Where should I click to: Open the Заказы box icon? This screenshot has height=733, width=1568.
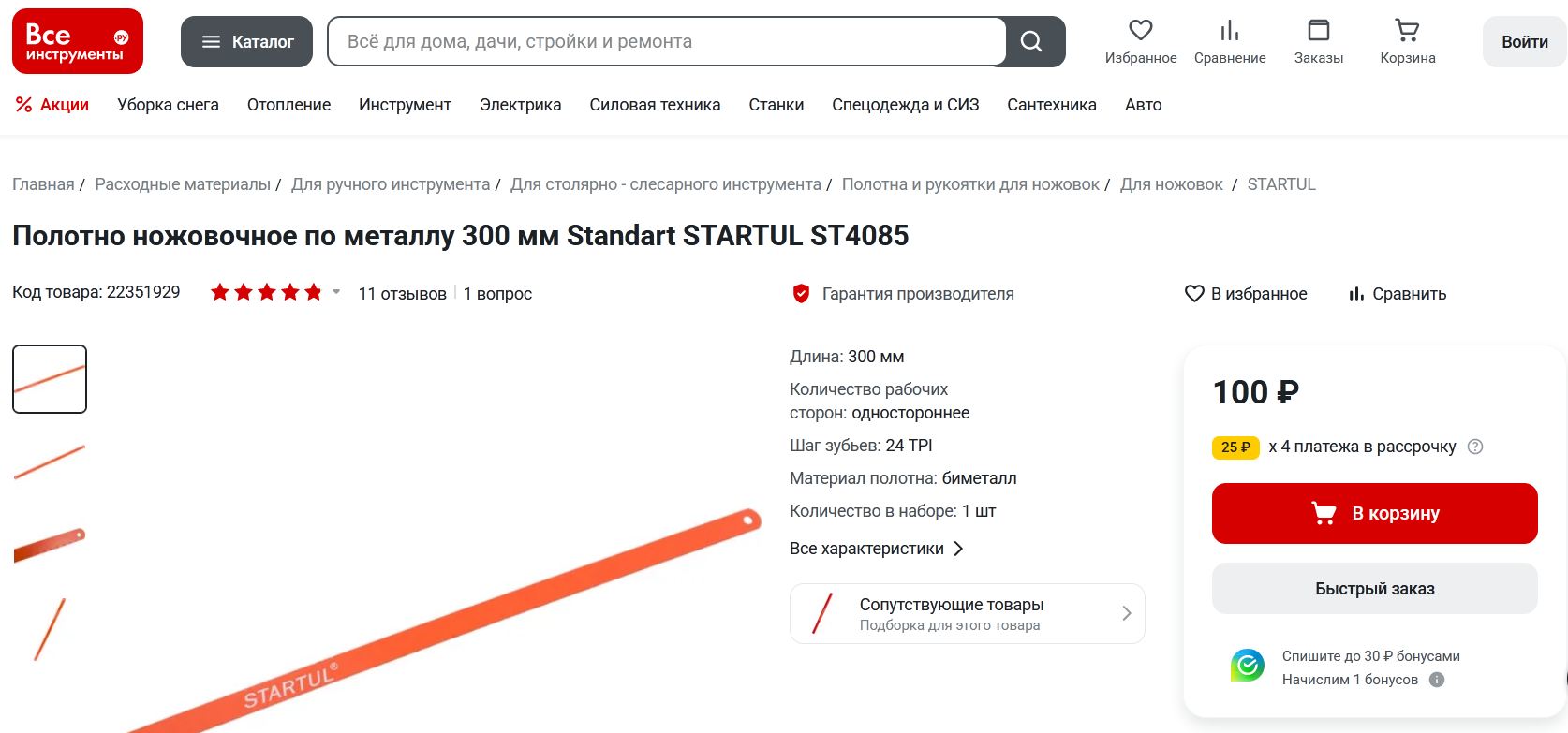click(1318, 31)
